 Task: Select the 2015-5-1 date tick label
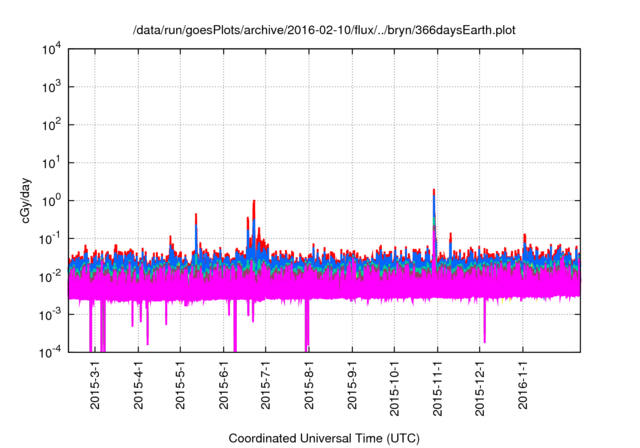180,384
